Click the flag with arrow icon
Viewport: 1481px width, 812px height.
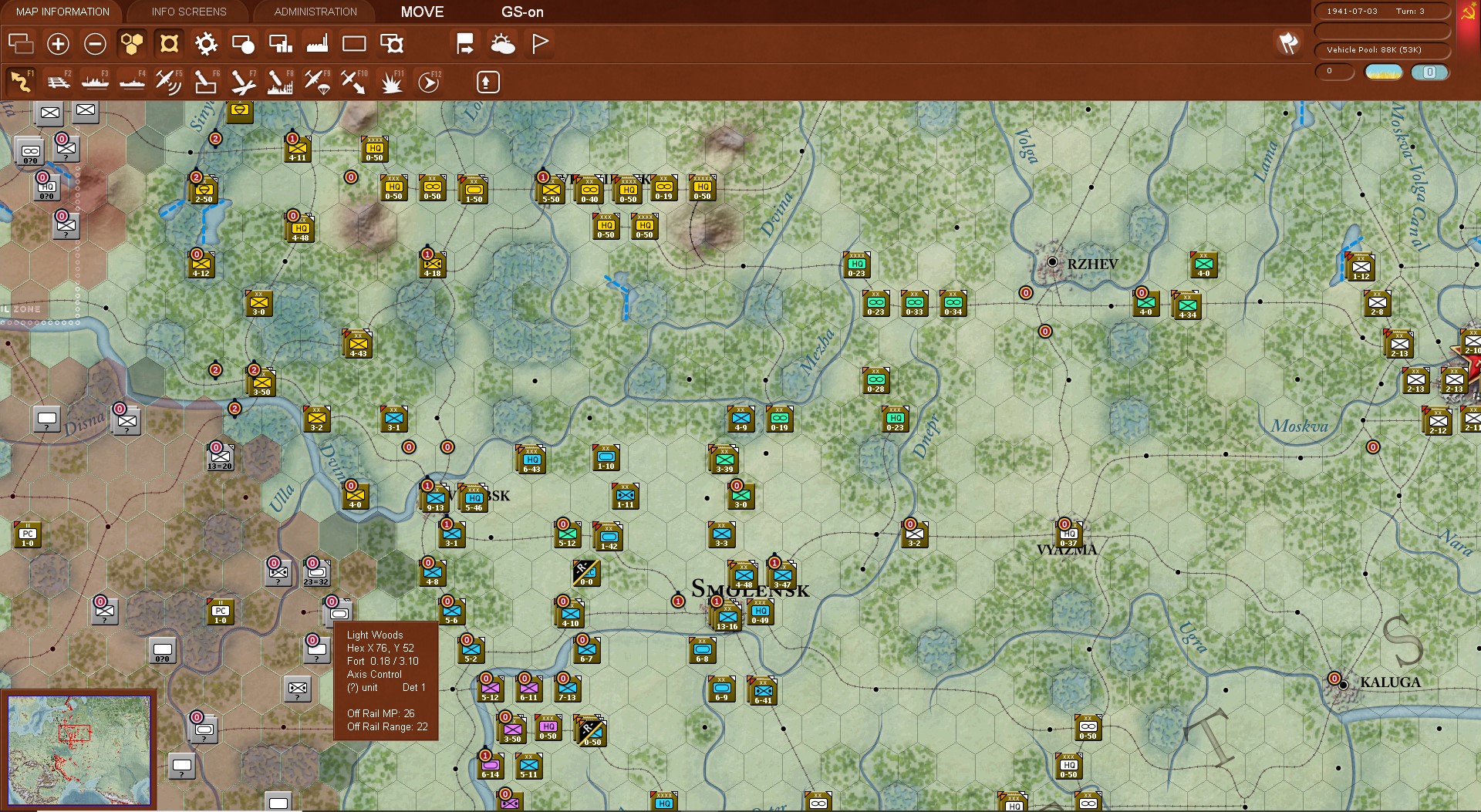point(465,44)
